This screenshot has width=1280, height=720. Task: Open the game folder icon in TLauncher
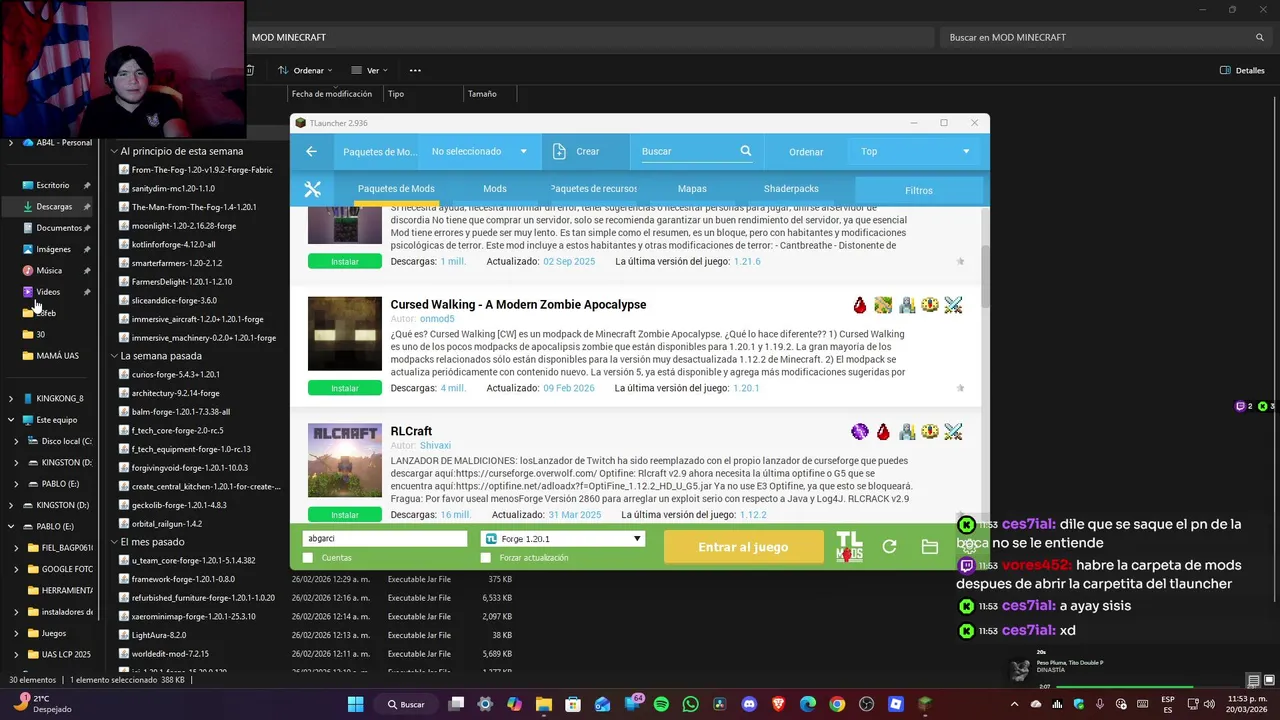click(x=930, y=547)
